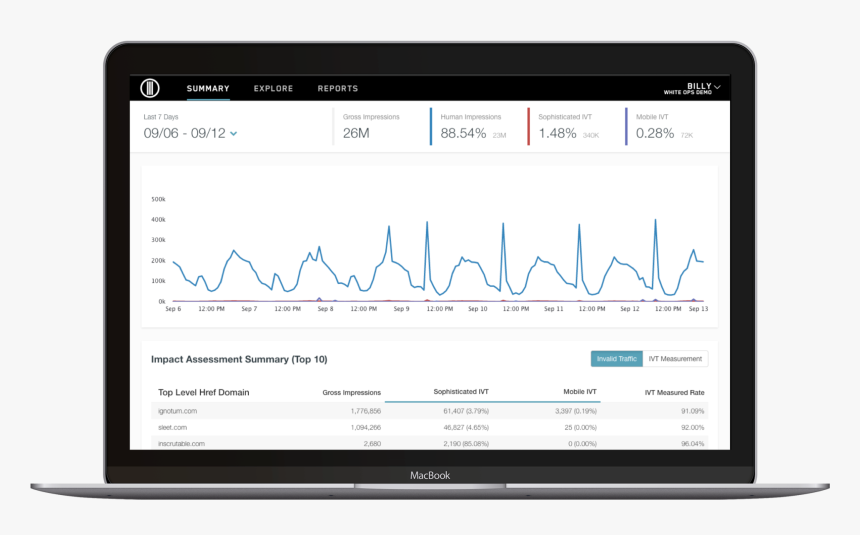Open the SUMMARY tab

(x=208, y=88)
